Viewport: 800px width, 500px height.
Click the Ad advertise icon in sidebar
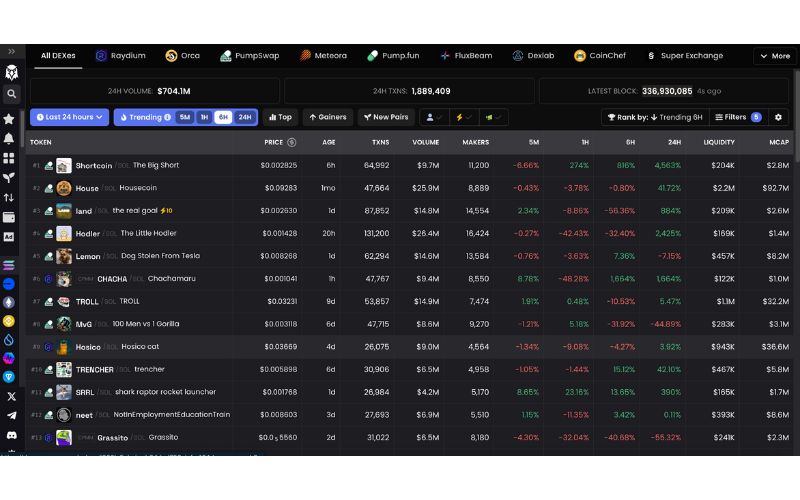[9, 237]
